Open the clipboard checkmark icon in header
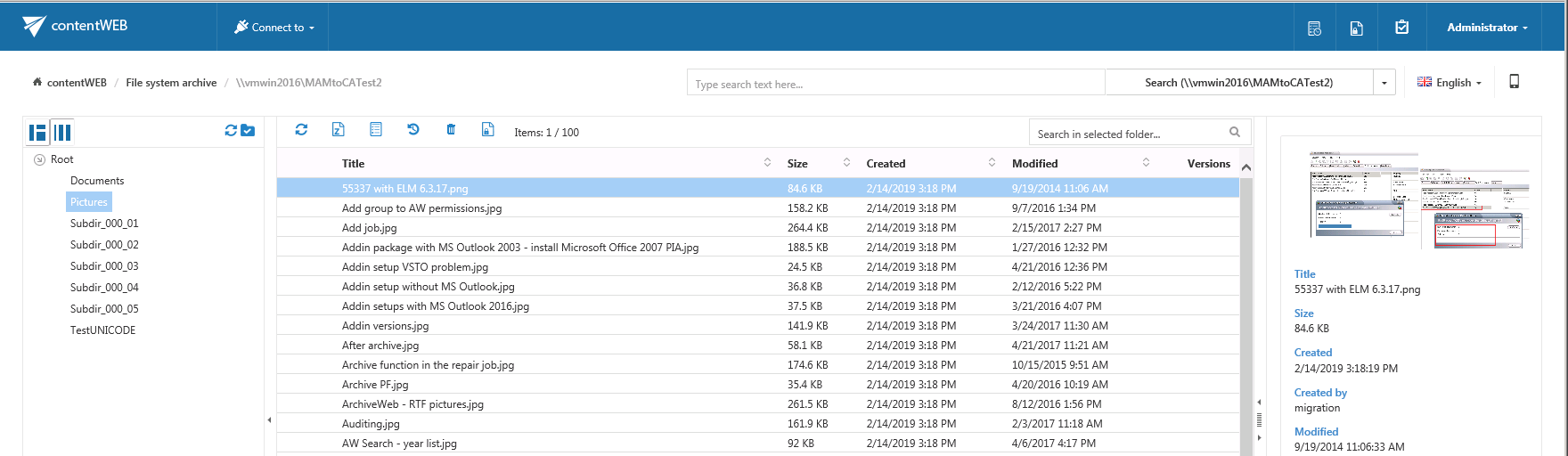Viewport: 1568px width, 456px height. pyautogui.click(x=1401, y=28)
